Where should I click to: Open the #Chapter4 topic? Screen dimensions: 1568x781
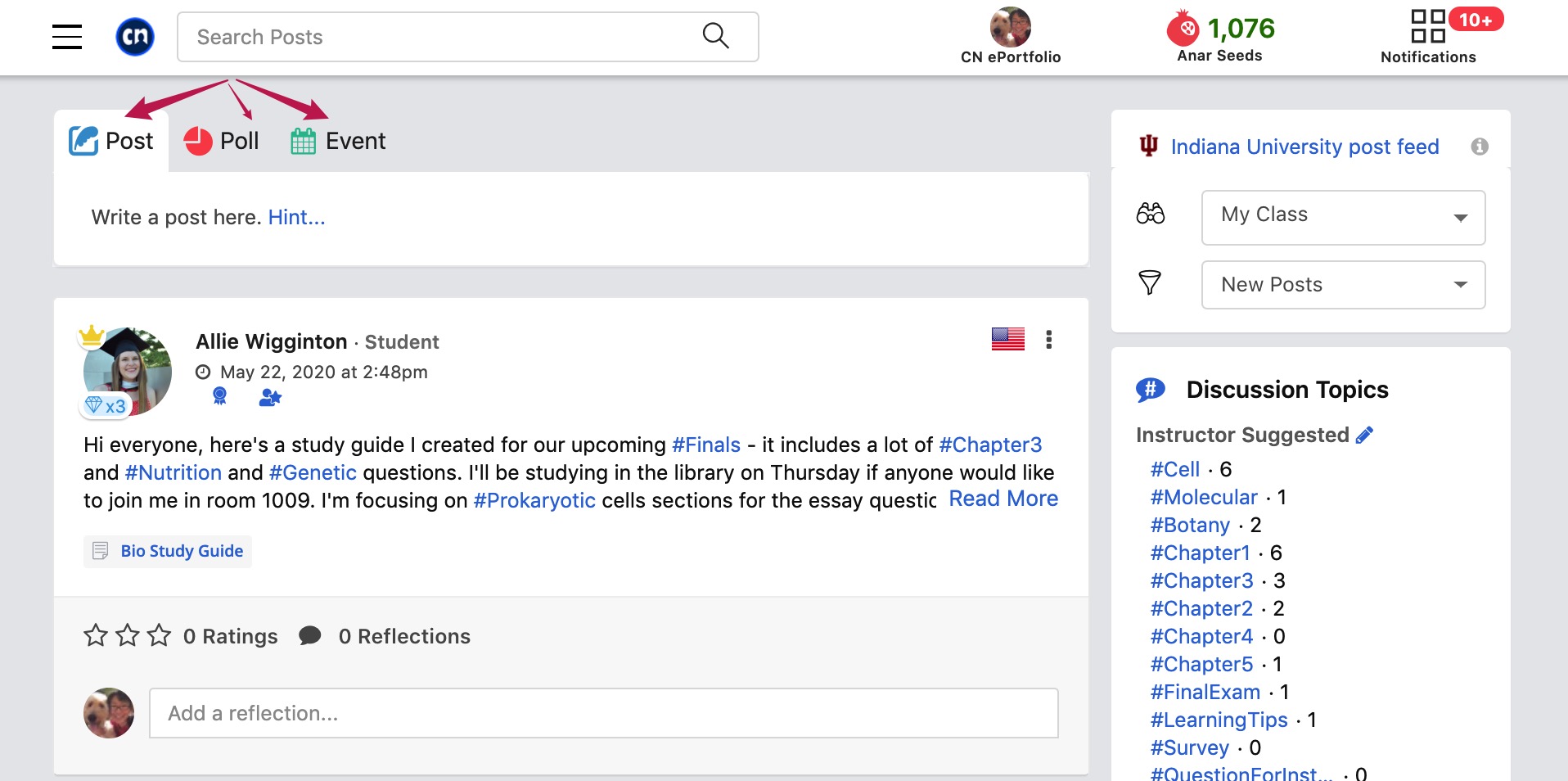1201,636
